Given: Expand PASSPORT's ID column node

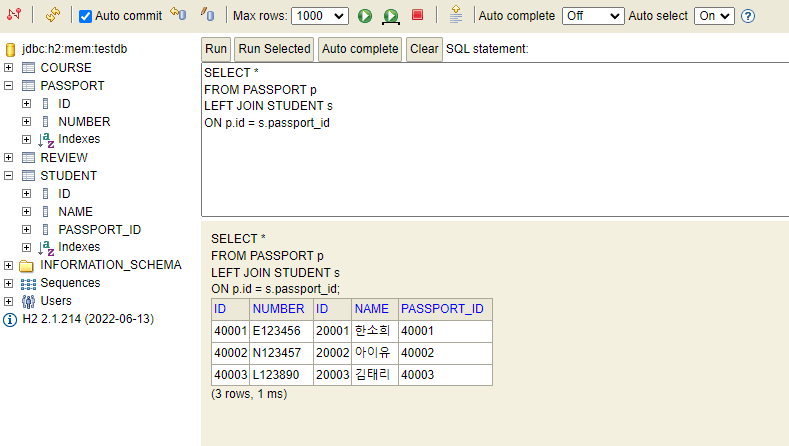Looking at the screenshot, I should tap(27, 104).
